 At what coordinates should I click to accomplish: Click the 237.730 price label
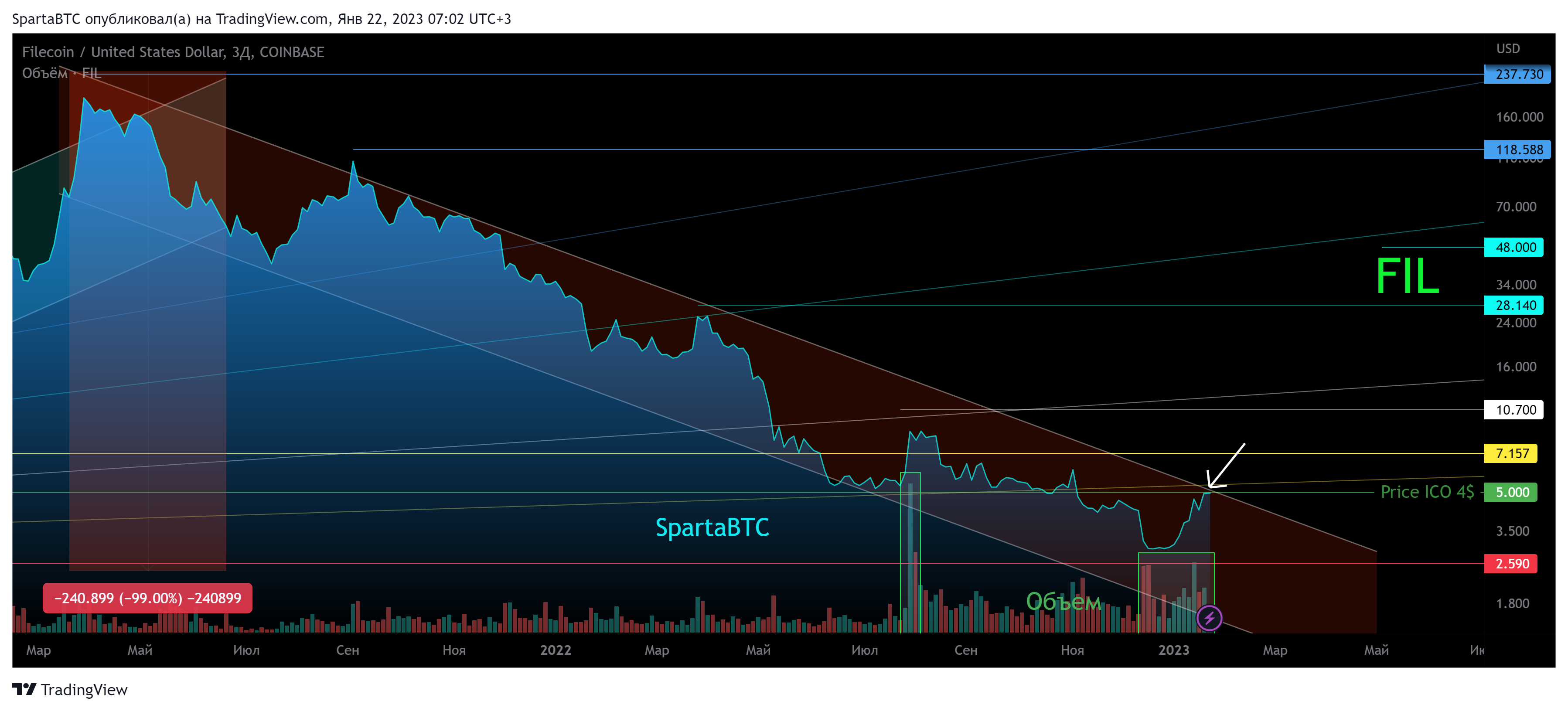[1517, 74]
